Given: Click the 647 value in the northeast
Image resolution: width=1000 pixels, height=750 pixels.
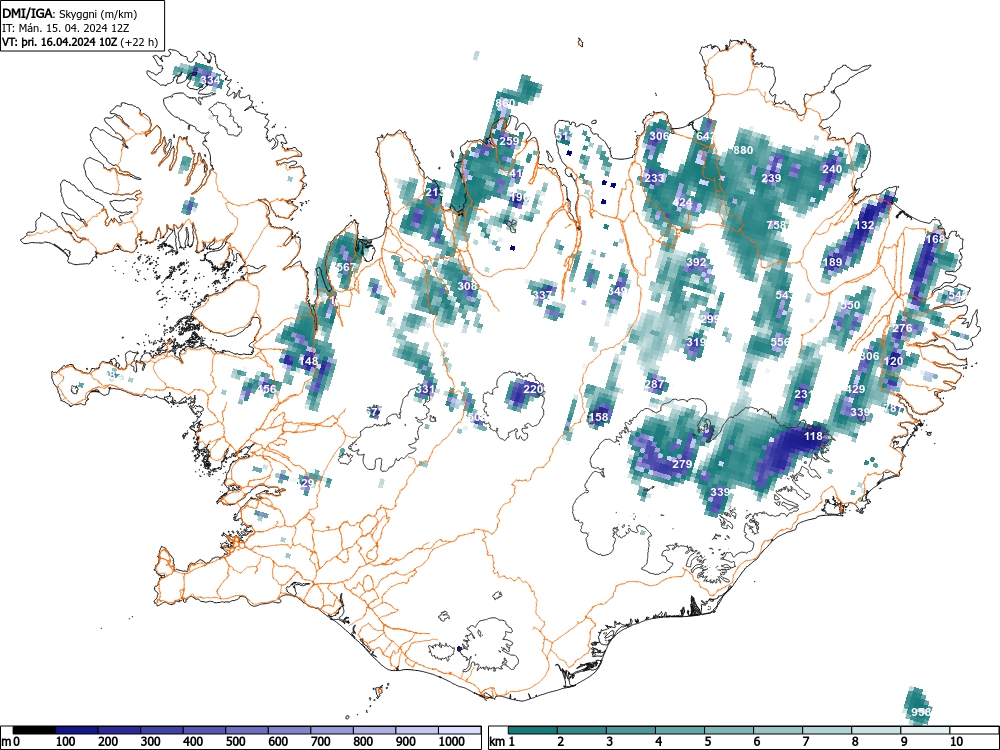Looking at the screenshot, I should [705, 136].
